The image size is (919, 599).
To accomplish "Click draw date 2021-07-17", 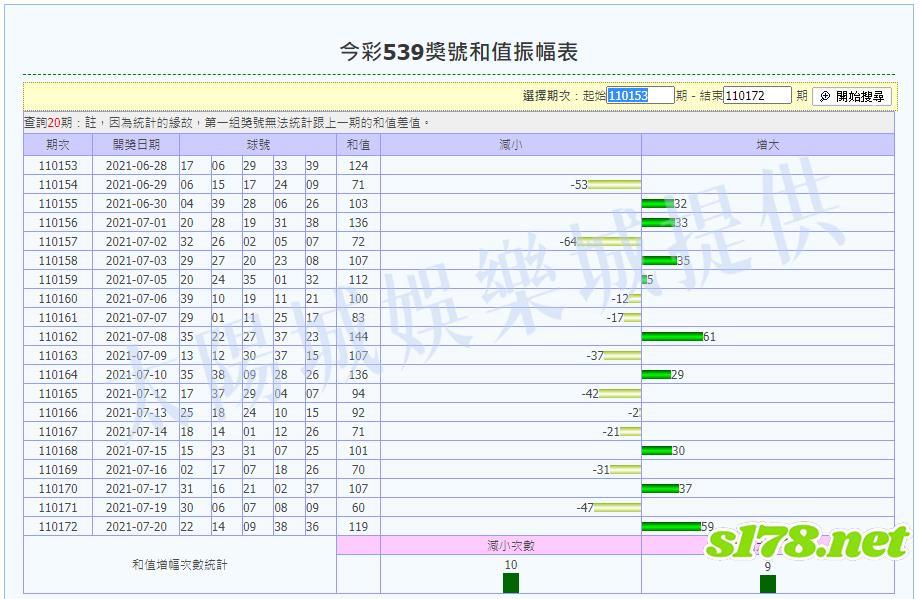I will point(136,488).
